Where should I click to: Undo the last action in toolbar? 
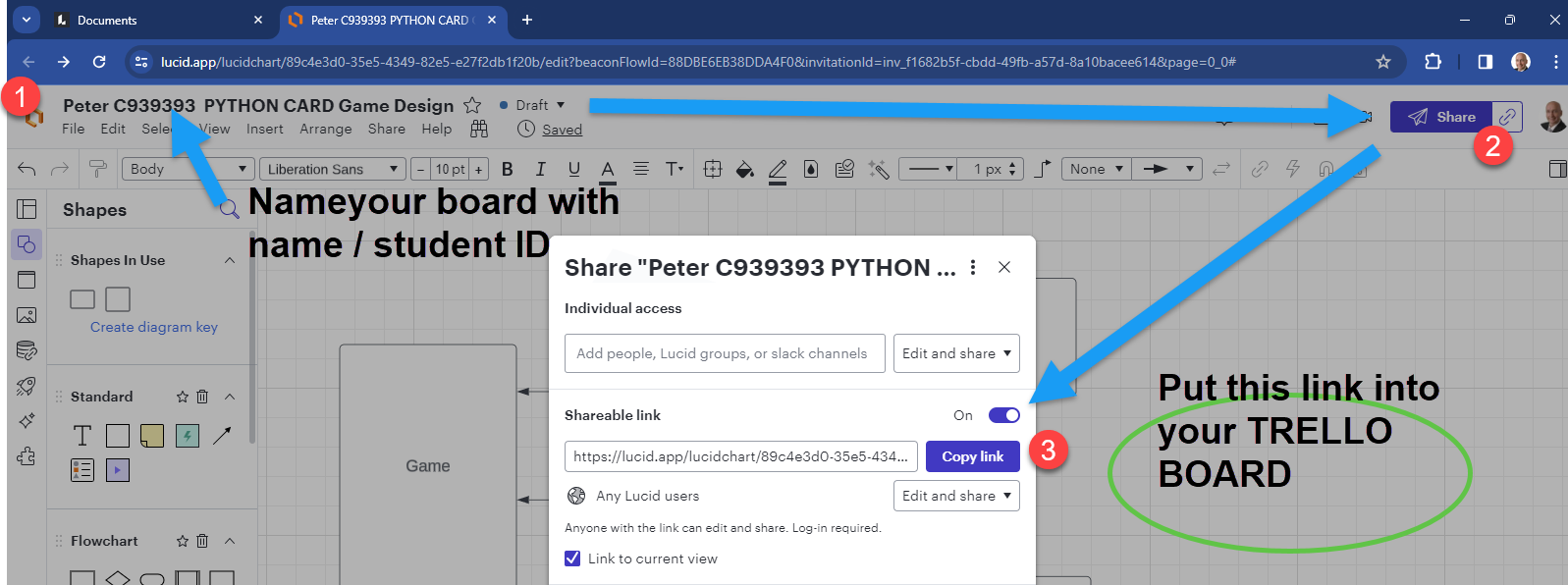(27, 169)
